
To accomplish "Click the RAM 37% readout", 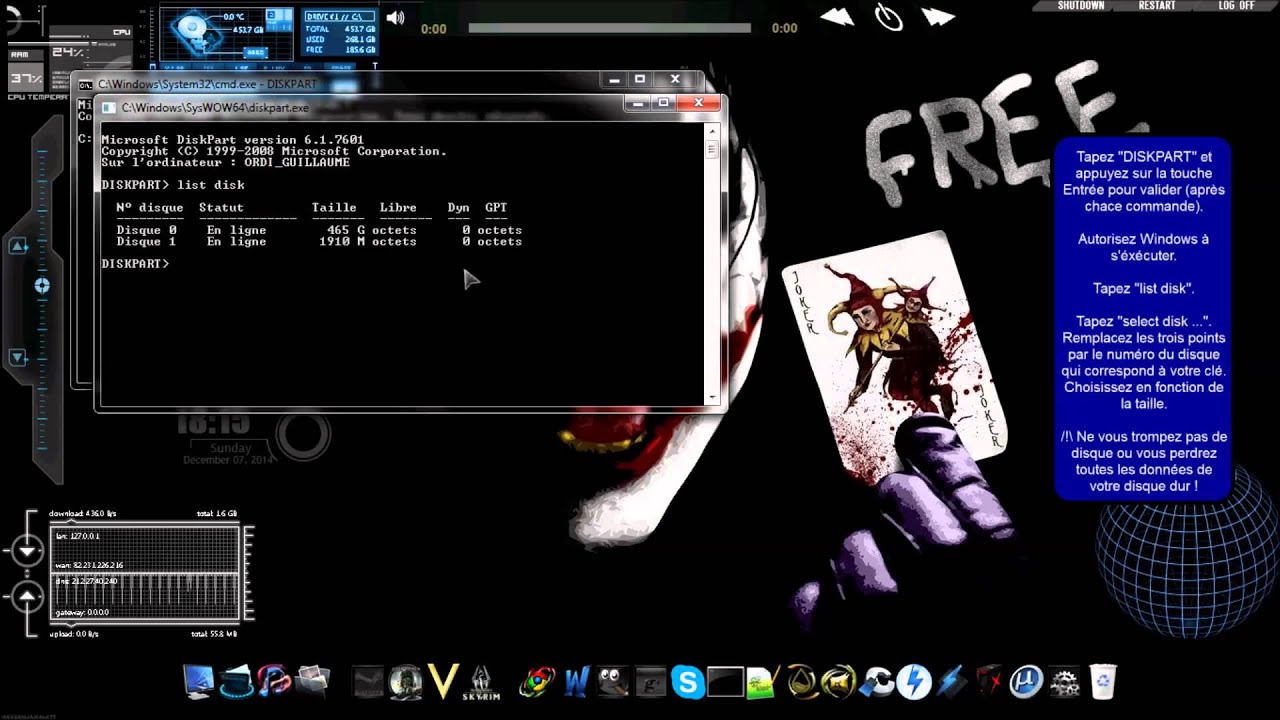I will (26, 78).
